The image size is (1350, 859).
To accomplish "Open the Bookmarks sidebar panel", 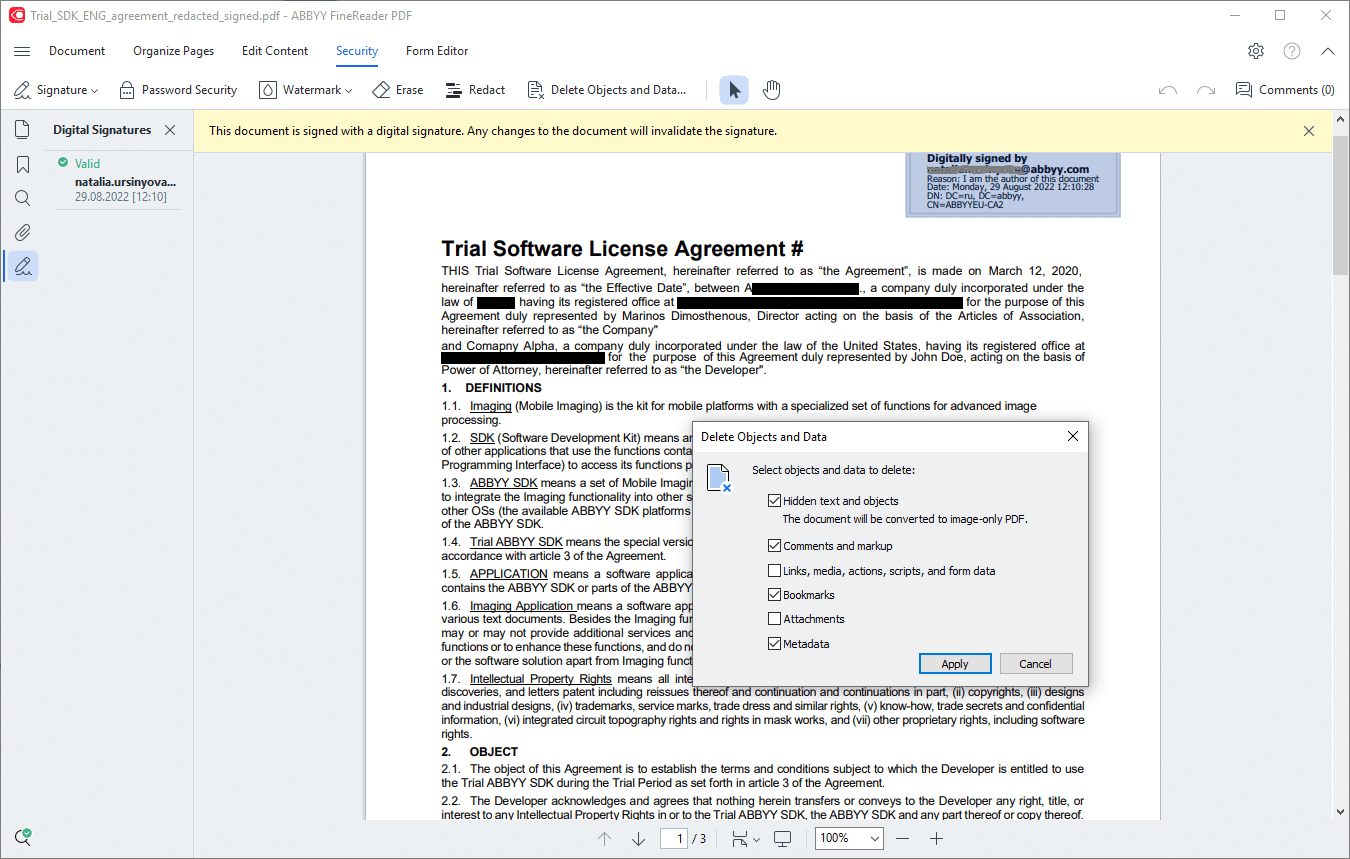I will [x=22, y=163].
